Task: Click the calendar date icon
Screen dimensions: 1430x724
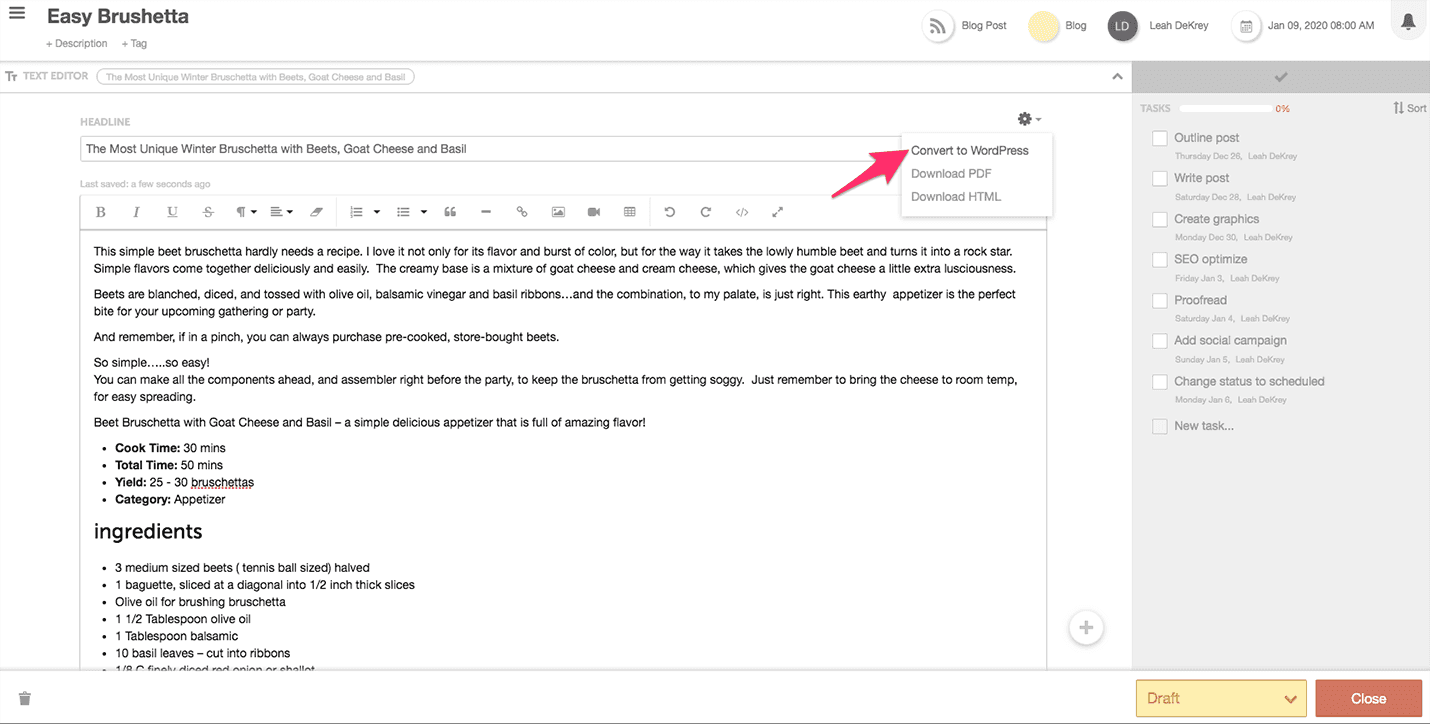Action: pos(1246,26)
